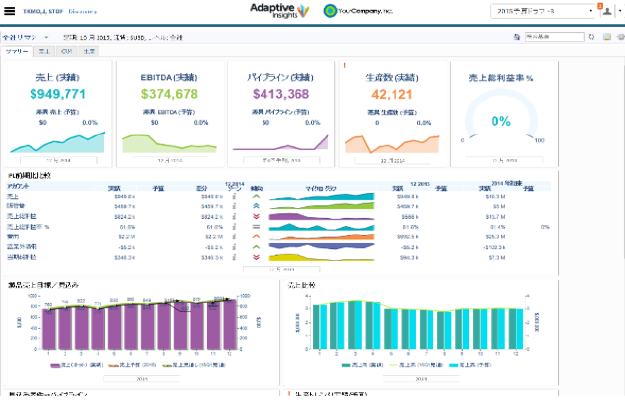The height and width of the screenshot is (403, 625).
Task: Click the green up-trend arrow in 売上 row
Action: [257, 196]
